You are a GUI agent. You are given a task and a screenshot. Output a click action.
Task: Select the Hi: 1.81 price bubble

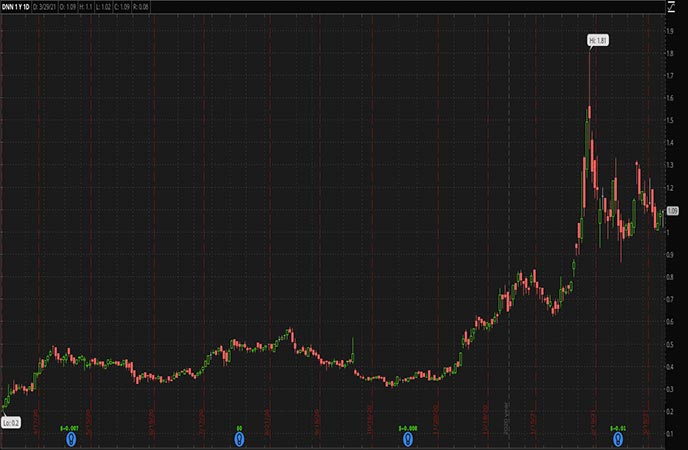[598, 41]
